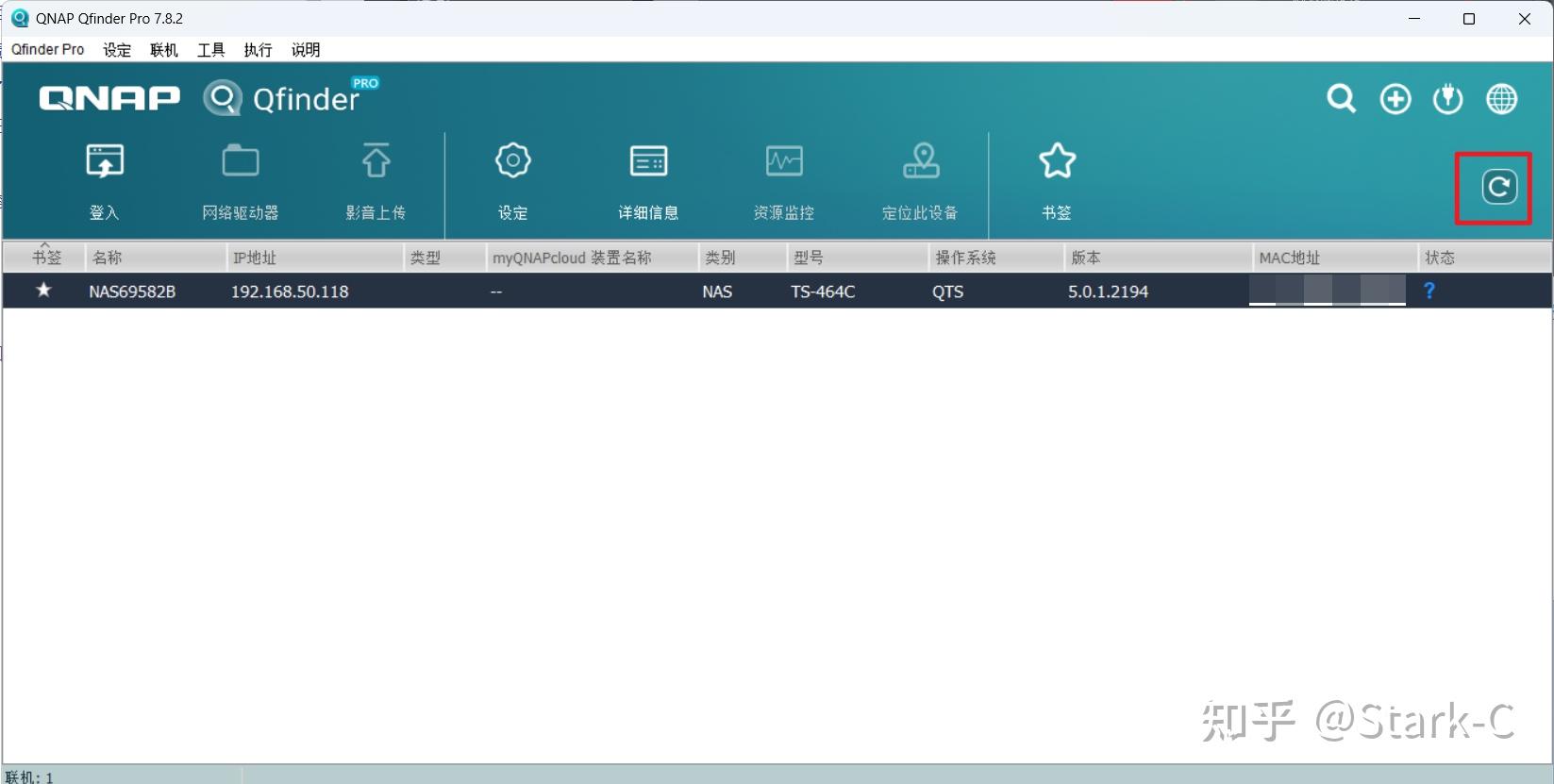The height and width of the screenshot is (784, 1554).
Task: Click IP address 192.168.50.118
Action: (x=290, y=292)
